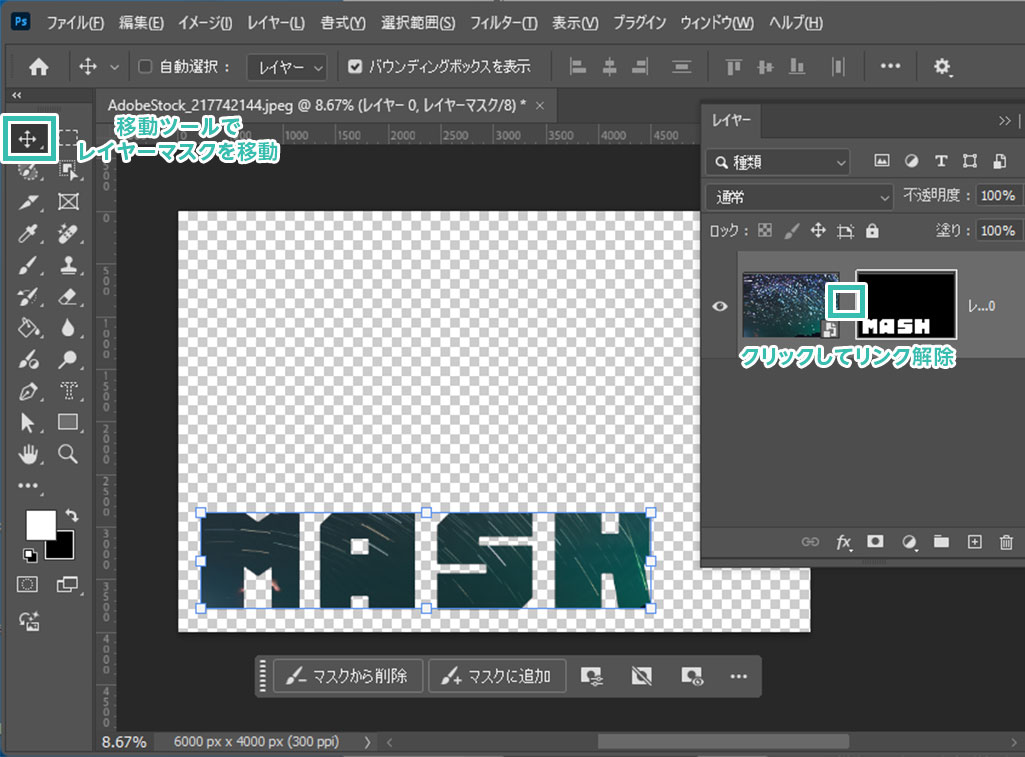
Task: Click the マスクから削除 button
Action: point(348,676)
